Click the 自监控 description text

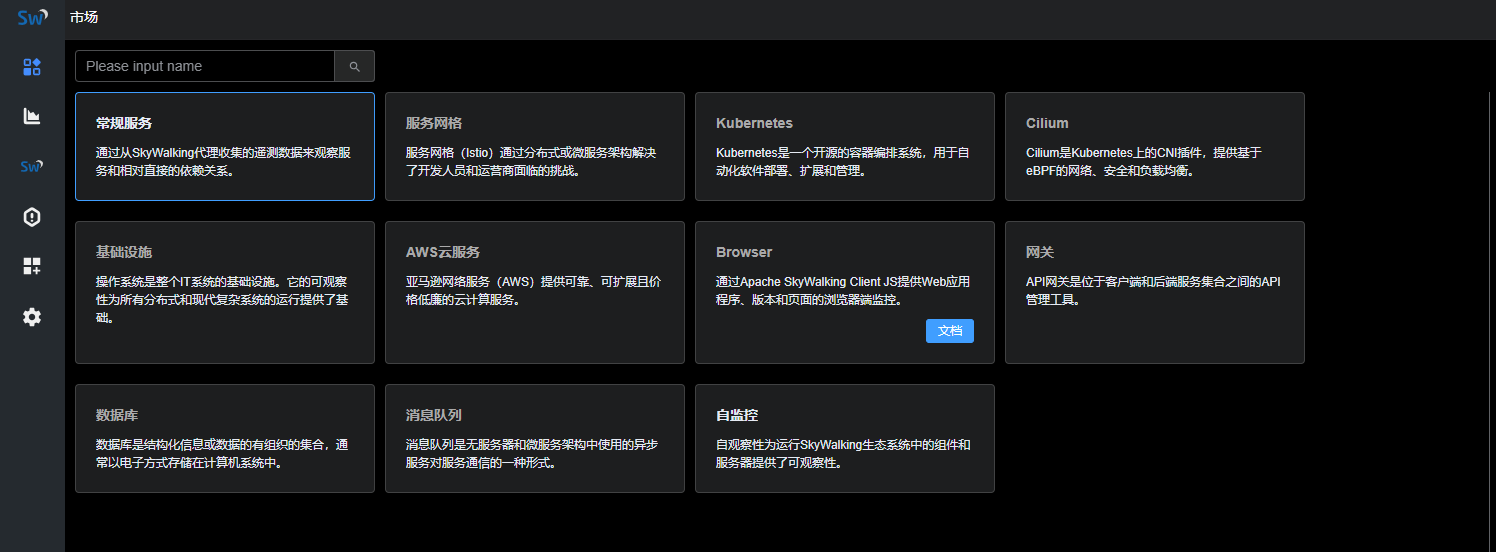pos(843,454)
